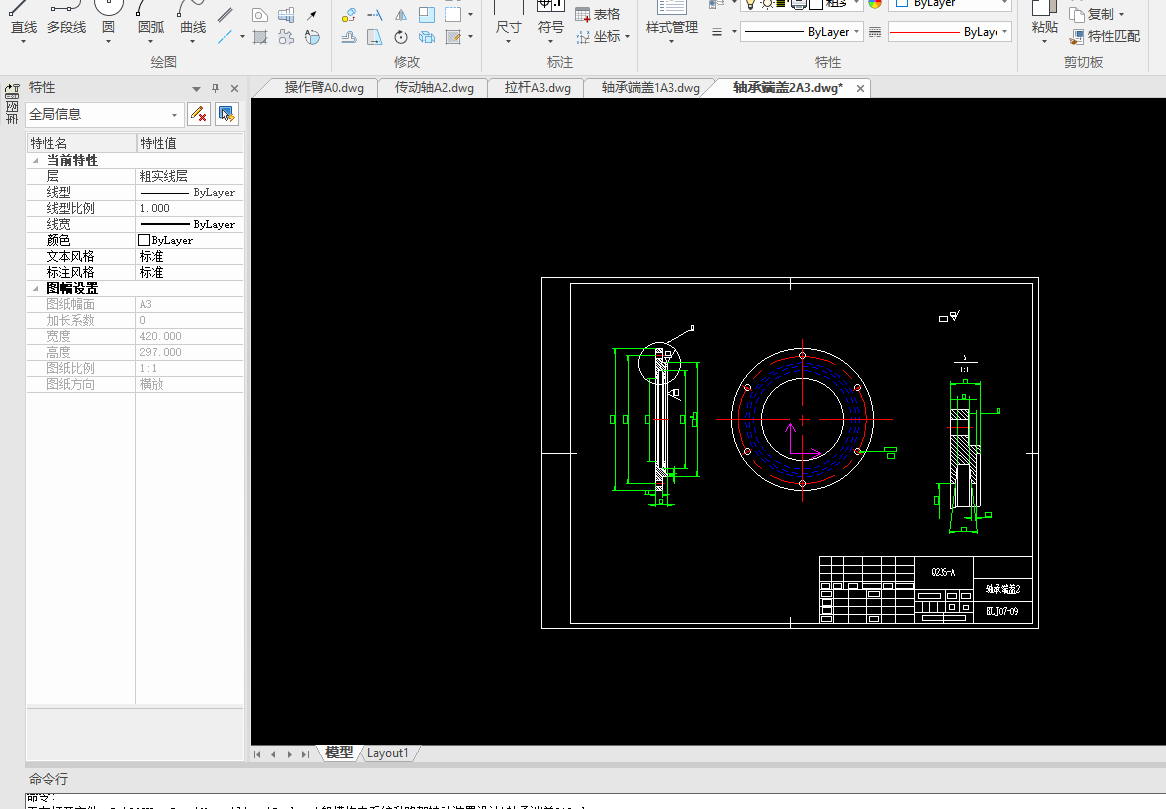The width and height of the screenshot is (1166, 809).
Task: Click the 特性匹配 property match tool
Action: (1105, 36)
